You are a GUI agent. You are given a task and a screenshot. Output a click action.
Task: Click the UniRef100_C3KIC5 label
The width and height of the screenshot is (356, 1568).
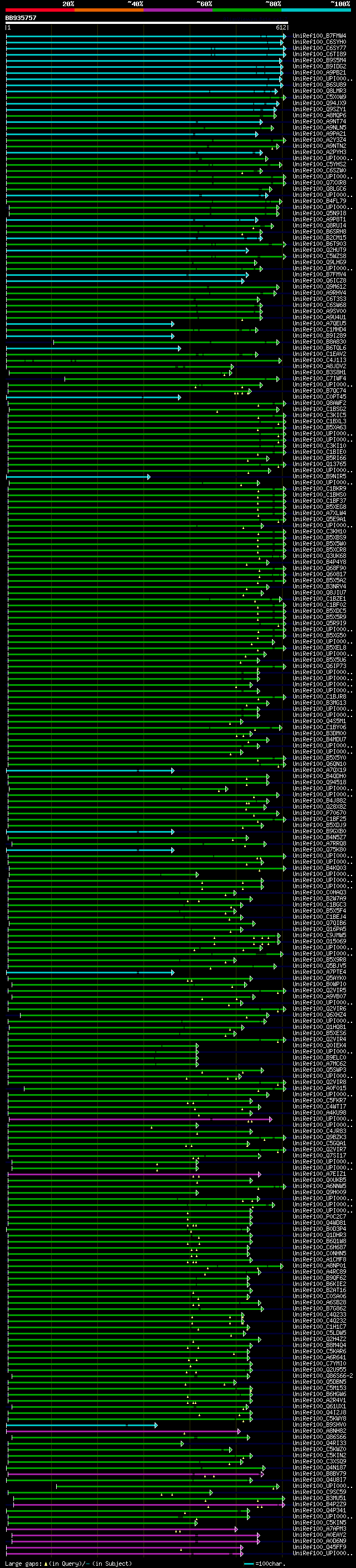click(x=319, y=415)
